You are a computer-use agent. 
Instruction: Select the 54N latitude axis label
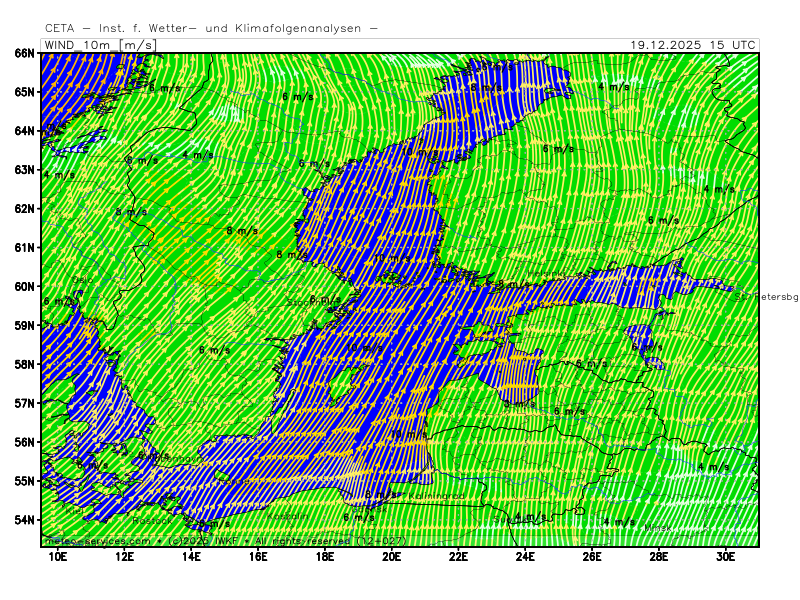(24, 519)
